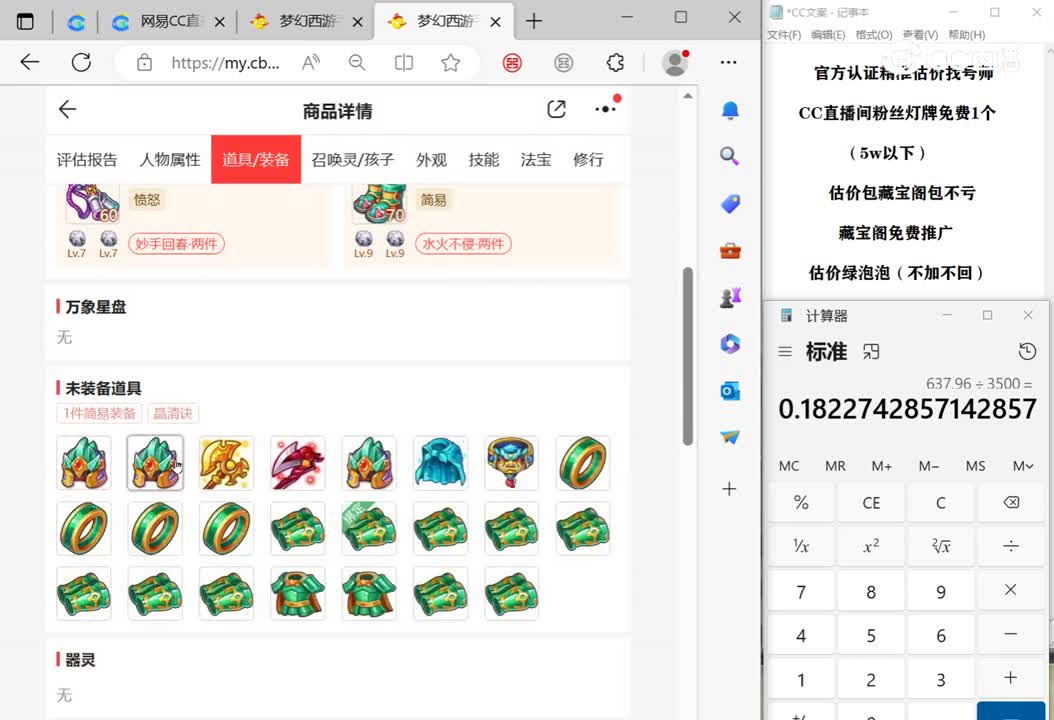Open calculator history icon
1054x720 pixels.
(x=1027, y=351)
